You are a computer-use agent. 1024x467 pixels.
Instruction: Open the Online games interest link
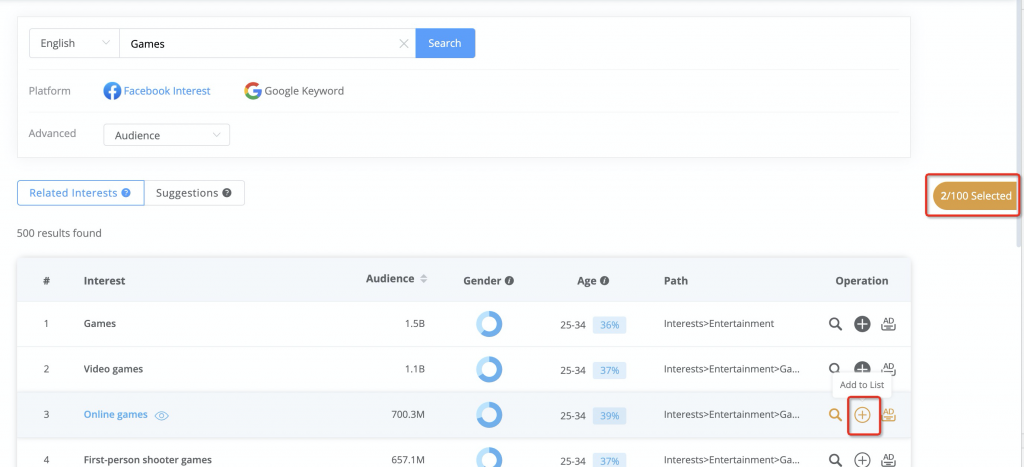116,414
